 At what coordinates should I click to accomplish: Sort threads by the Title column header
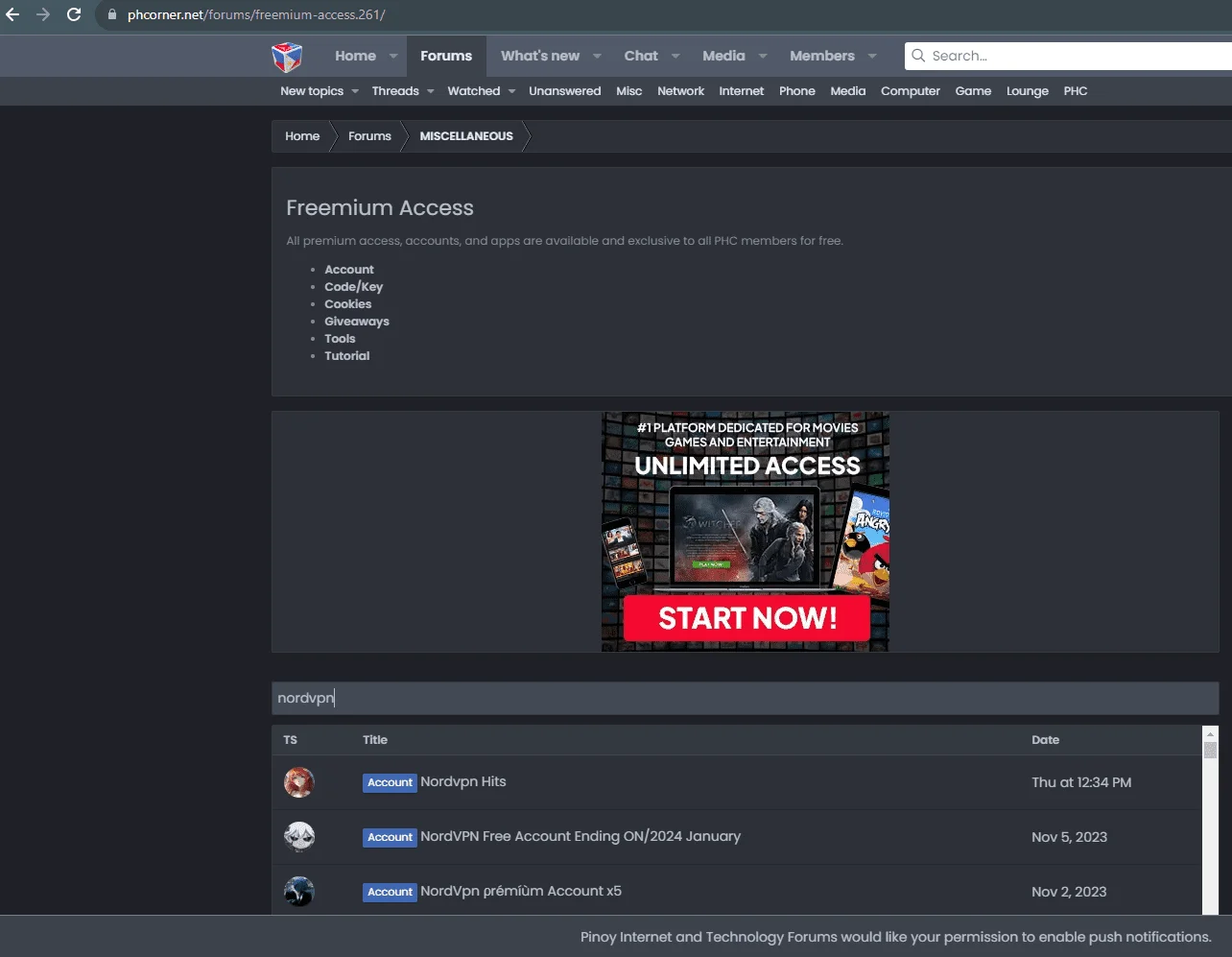(x=375, y=740)
